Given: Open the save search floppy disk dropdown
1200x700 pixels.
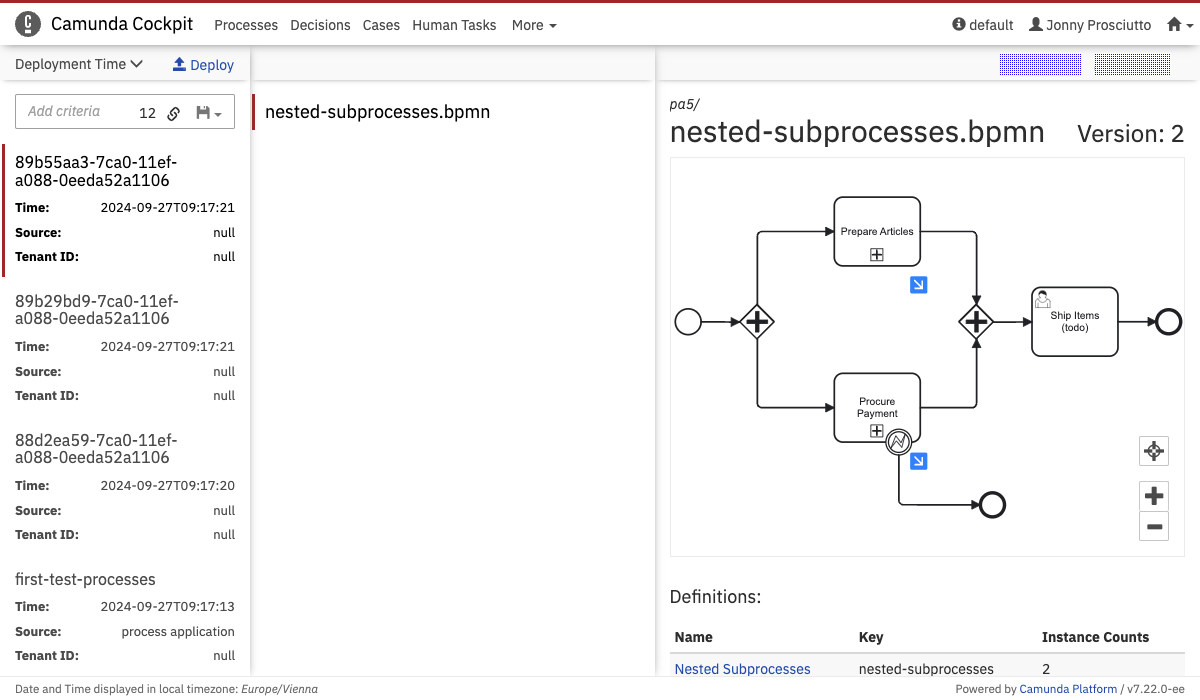Looking at the screenshot, I should coord(209,113).
